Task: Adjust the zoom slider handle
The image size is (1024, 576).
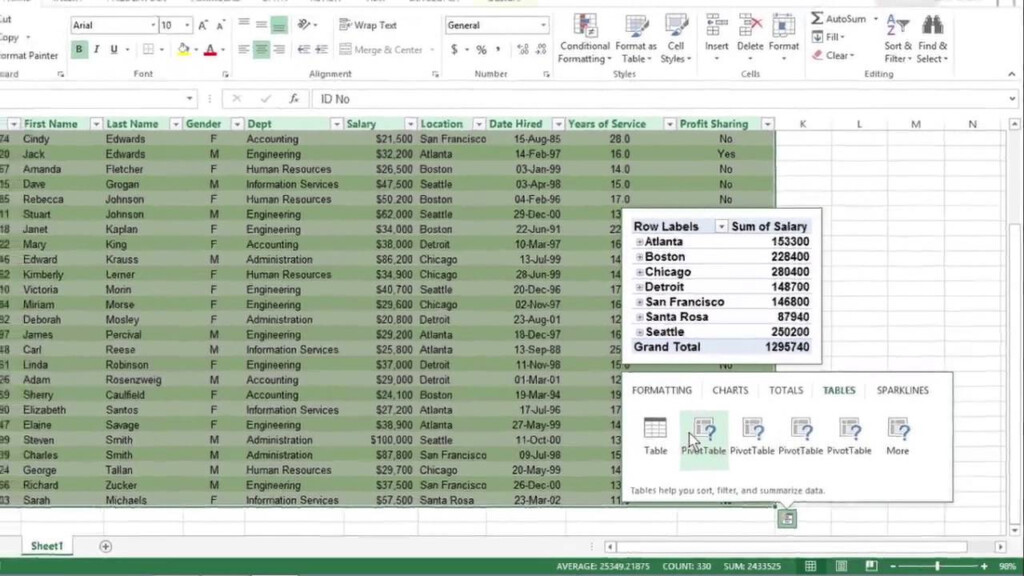Action: click(x=937, y=566)
